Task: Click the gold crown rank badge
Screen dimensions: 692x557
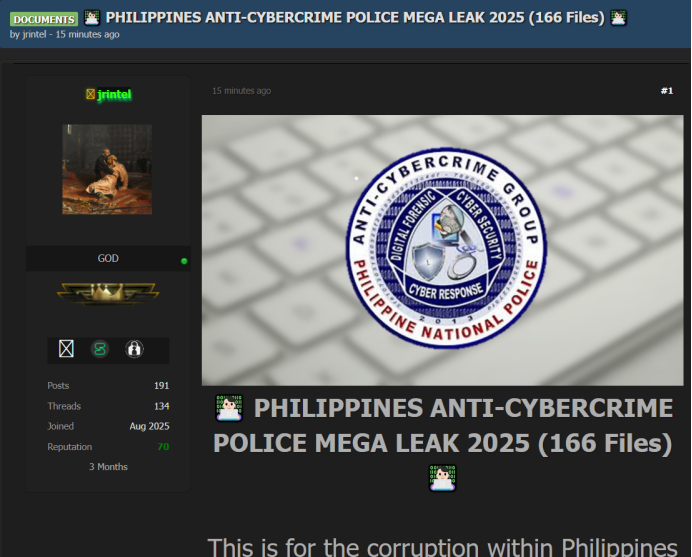Action: [x=108, y=293]
